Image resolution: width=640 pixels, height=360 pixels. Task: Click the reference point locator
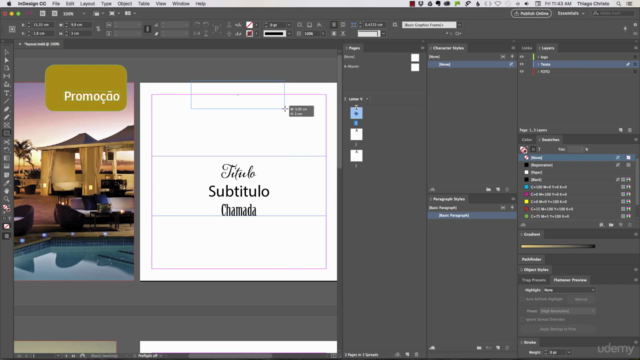pos(12,29)
